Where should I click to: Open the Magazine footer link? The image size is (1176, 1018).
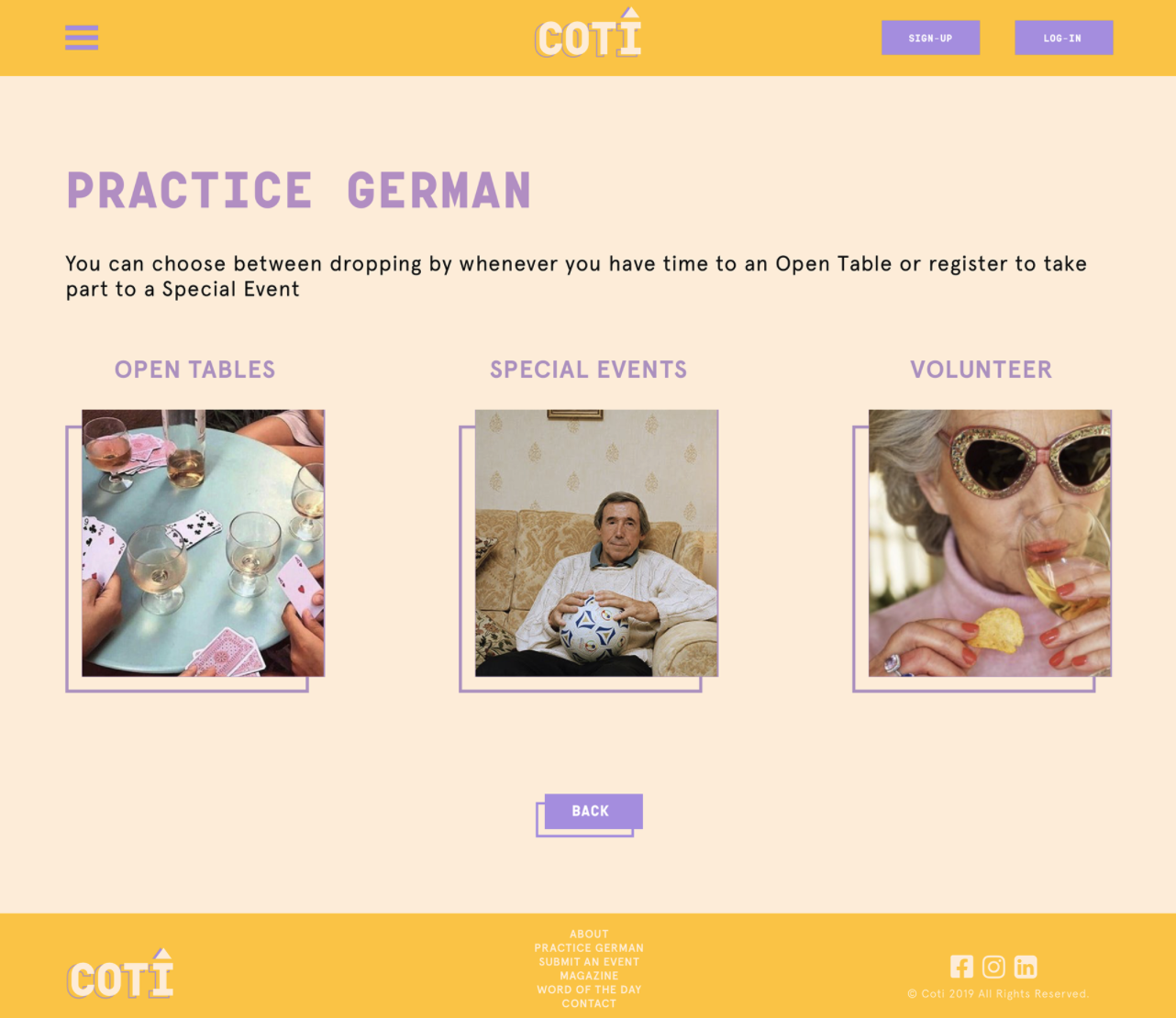tap(589, 976)
